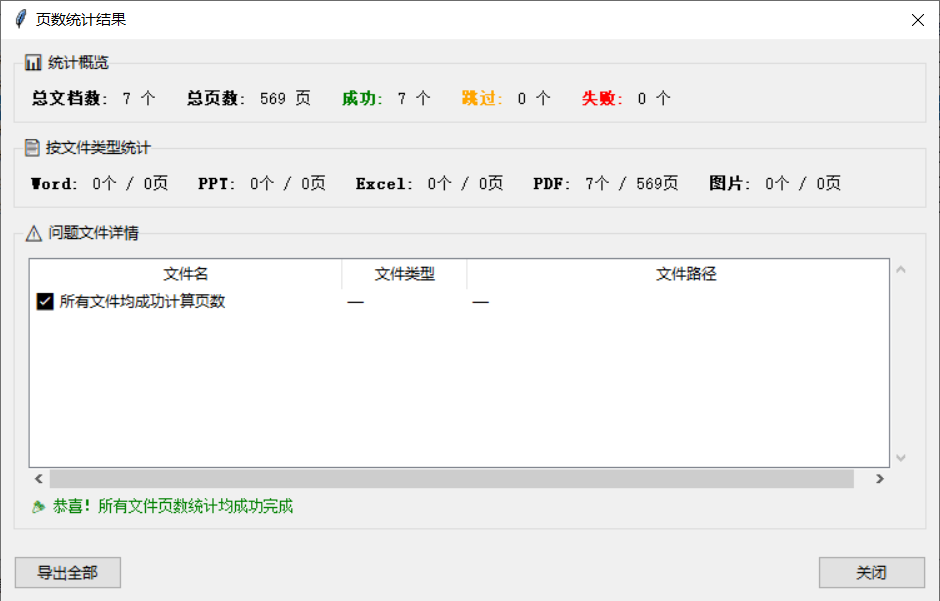Click the 问题文件详情 section title
940x601 pixels.
coord(94,232)
